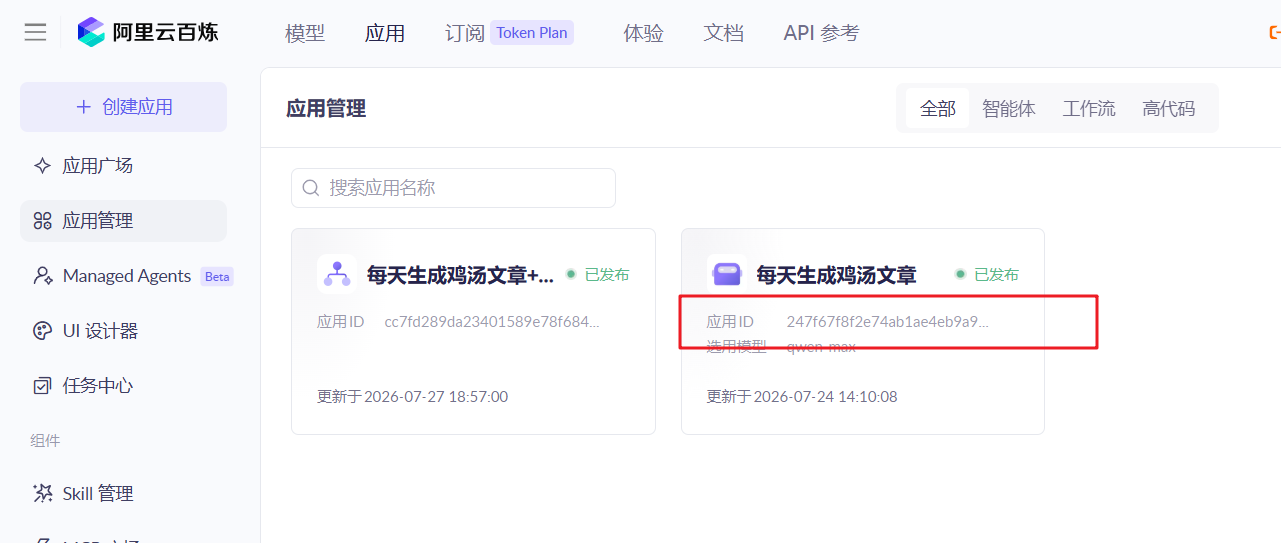Screen dimensions: 1281x543
Task: Open the API 参考 tab
Action: [x=821, y=33]
